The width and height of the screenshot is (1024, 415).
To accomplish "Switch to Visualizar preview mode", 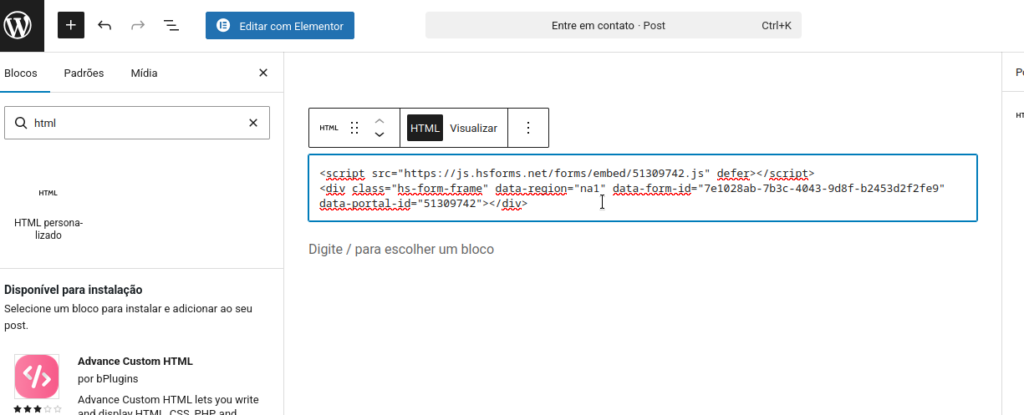I will (x=473, y=128).
